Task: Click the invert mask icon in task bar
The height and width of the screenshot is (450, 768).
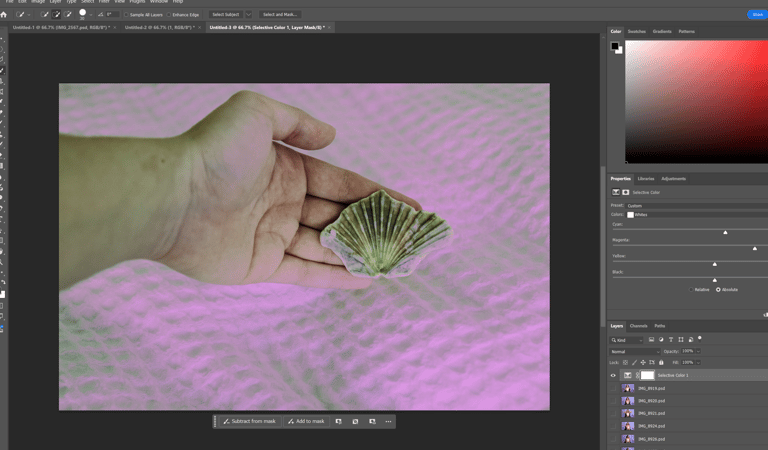Action: 355,421
